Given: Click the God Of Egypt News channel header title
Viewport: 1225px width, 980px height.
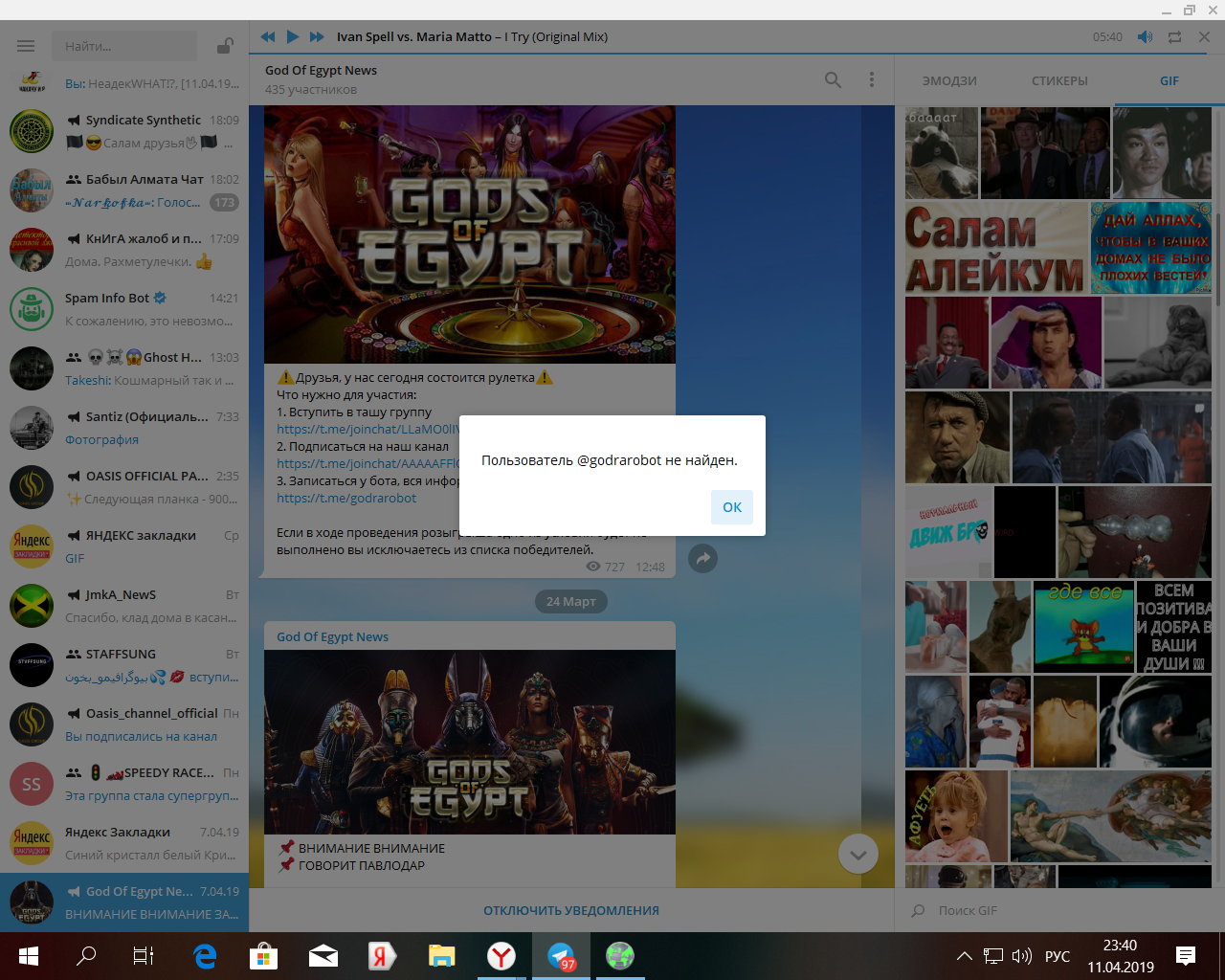Looking at the screenshot, I should (x=321, y=70).
